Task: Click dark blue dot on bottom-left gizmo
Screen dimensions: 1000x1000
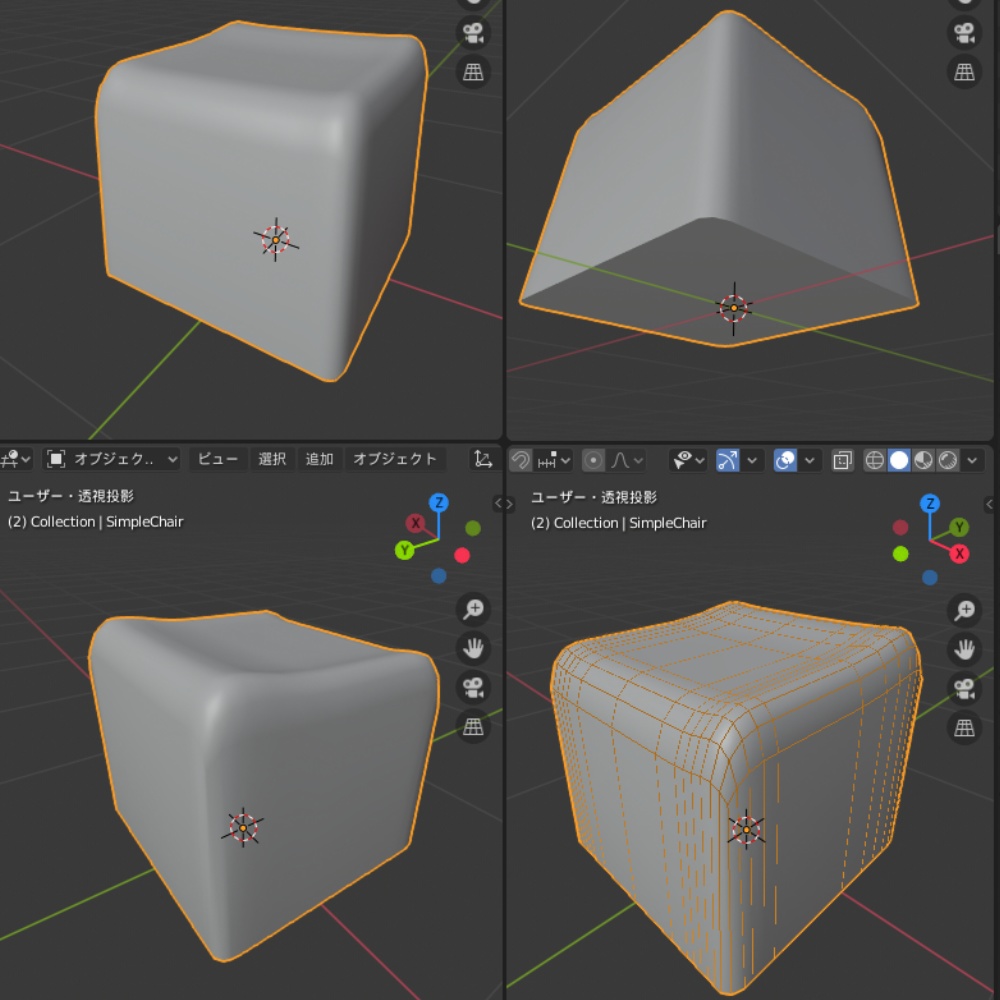Action: [438, 576]
